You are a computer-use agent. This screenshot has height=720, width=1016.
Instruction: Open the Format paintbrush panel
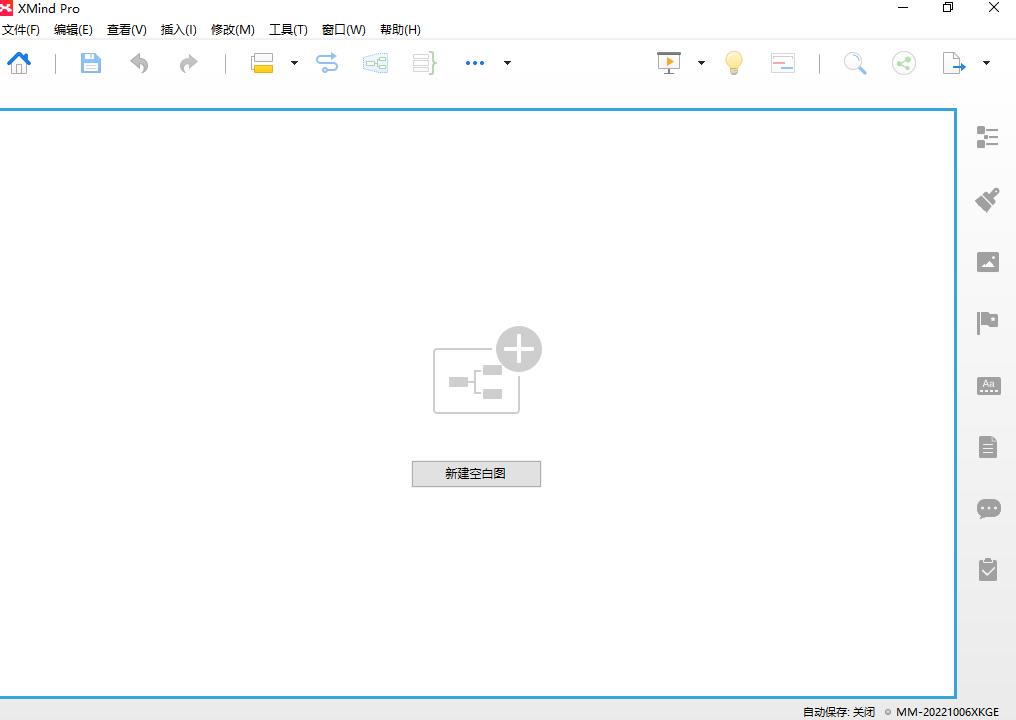(x=988, y=199)
